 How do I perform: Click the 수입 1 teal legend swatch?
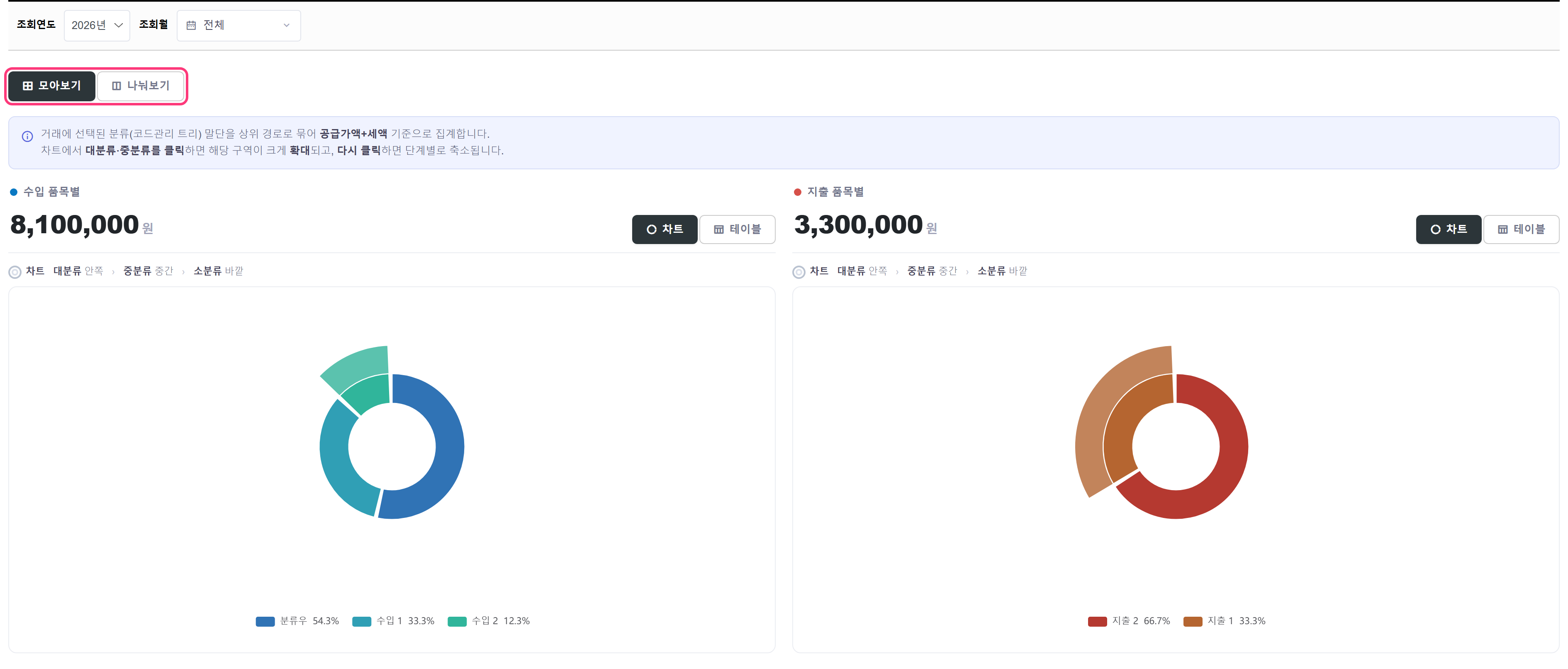(x=362, y=622)
